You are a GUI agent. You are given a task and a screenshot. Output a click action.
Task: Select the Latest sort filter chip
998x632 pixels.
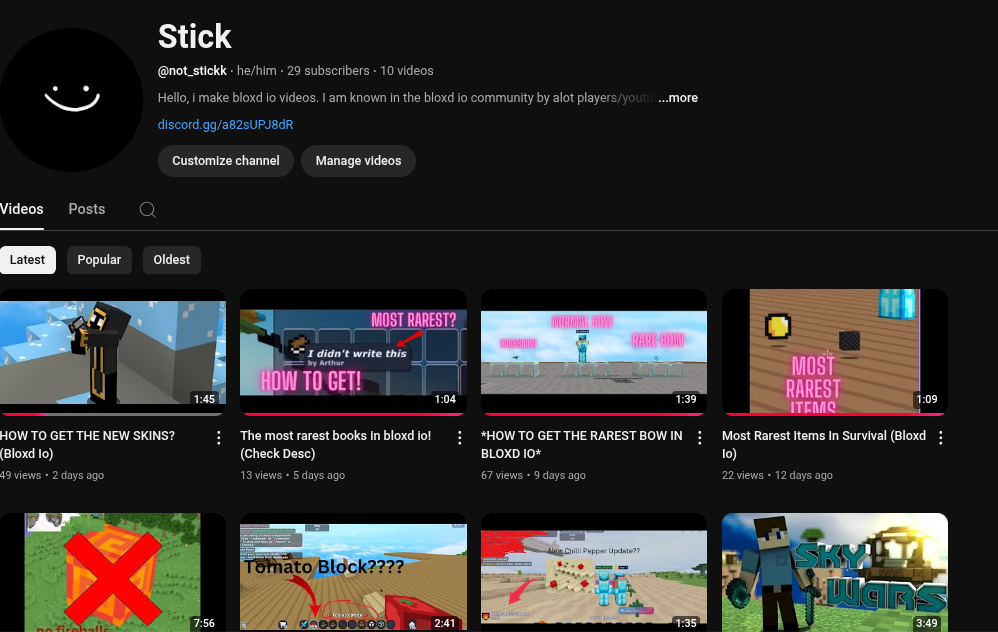pos(27,260)
